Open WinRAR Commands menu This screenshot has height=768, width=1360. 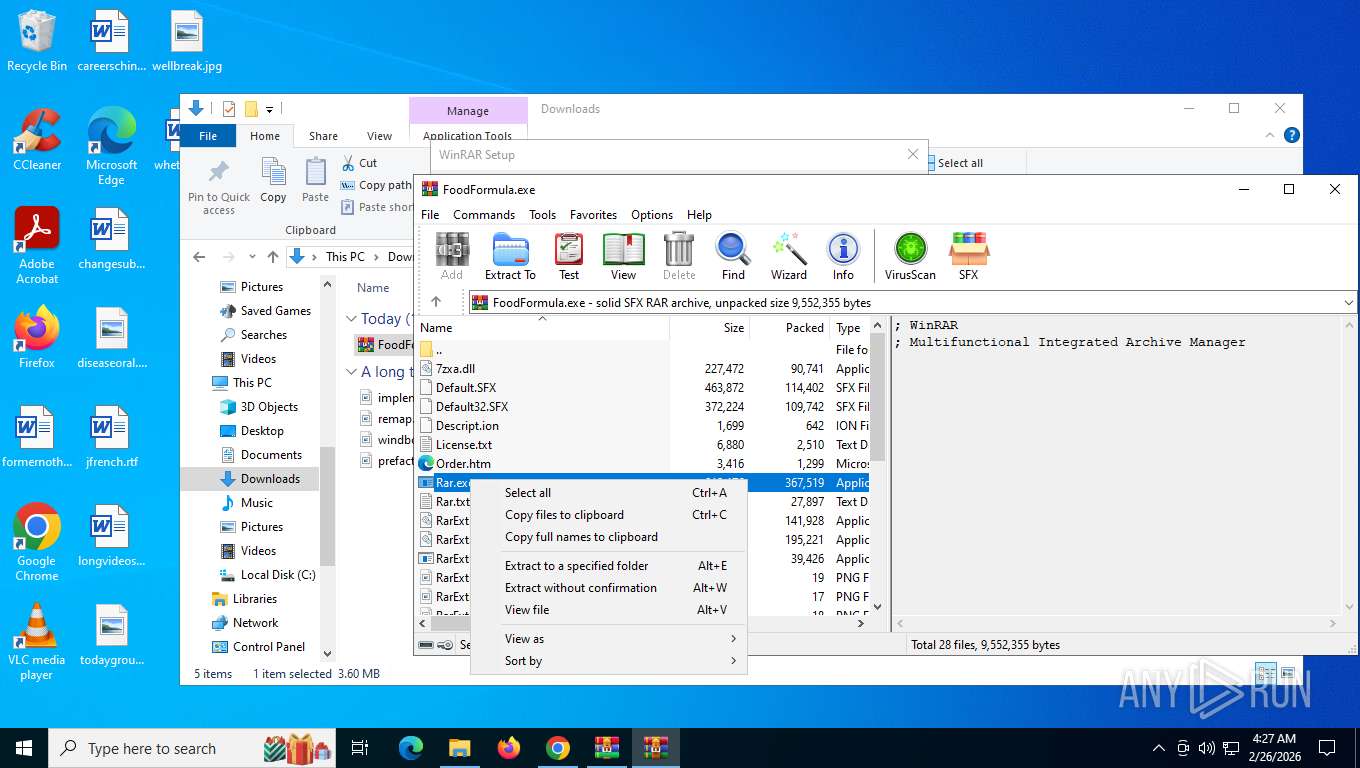click(484, 215)
